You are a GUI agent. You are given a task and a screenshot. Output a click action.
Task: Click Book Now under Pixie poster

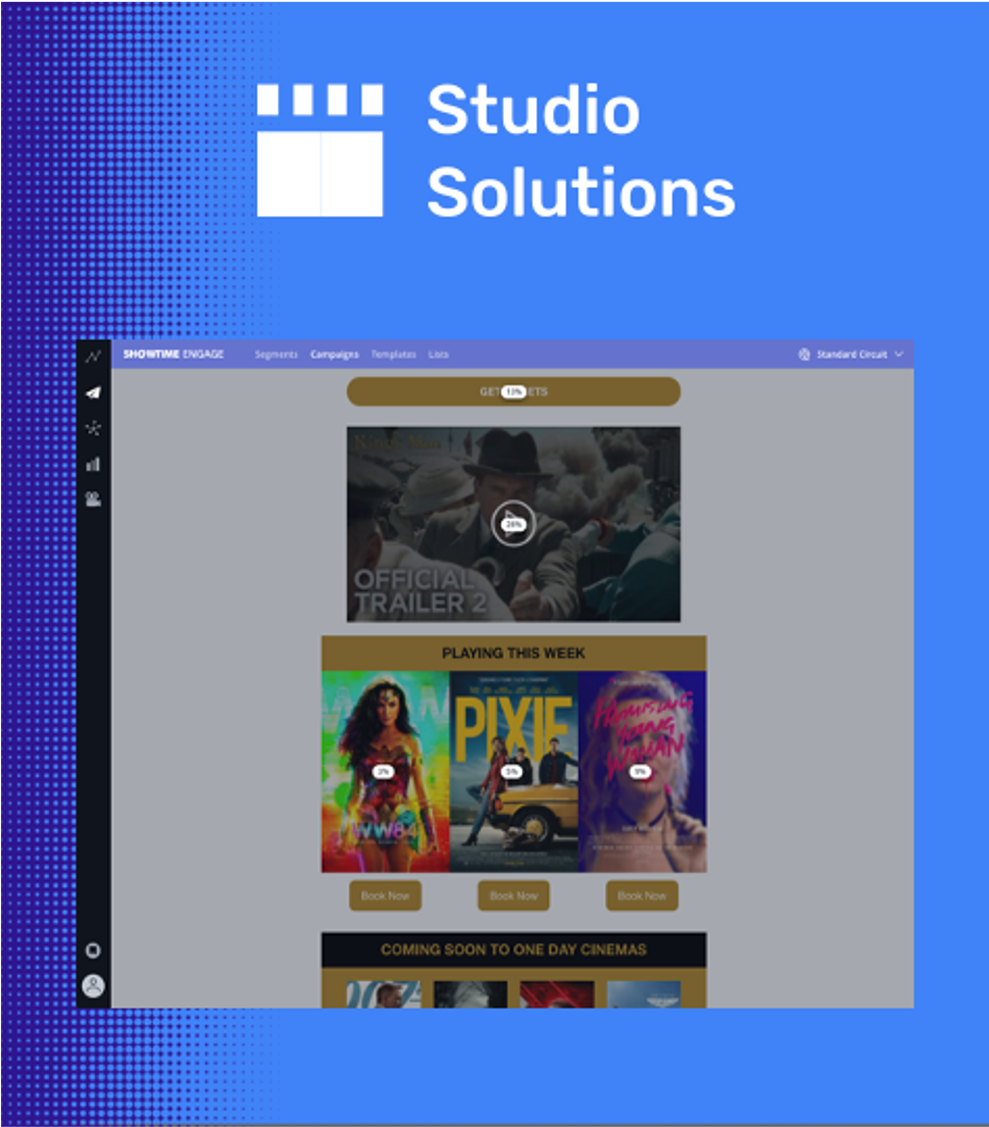tap(513, 896)
